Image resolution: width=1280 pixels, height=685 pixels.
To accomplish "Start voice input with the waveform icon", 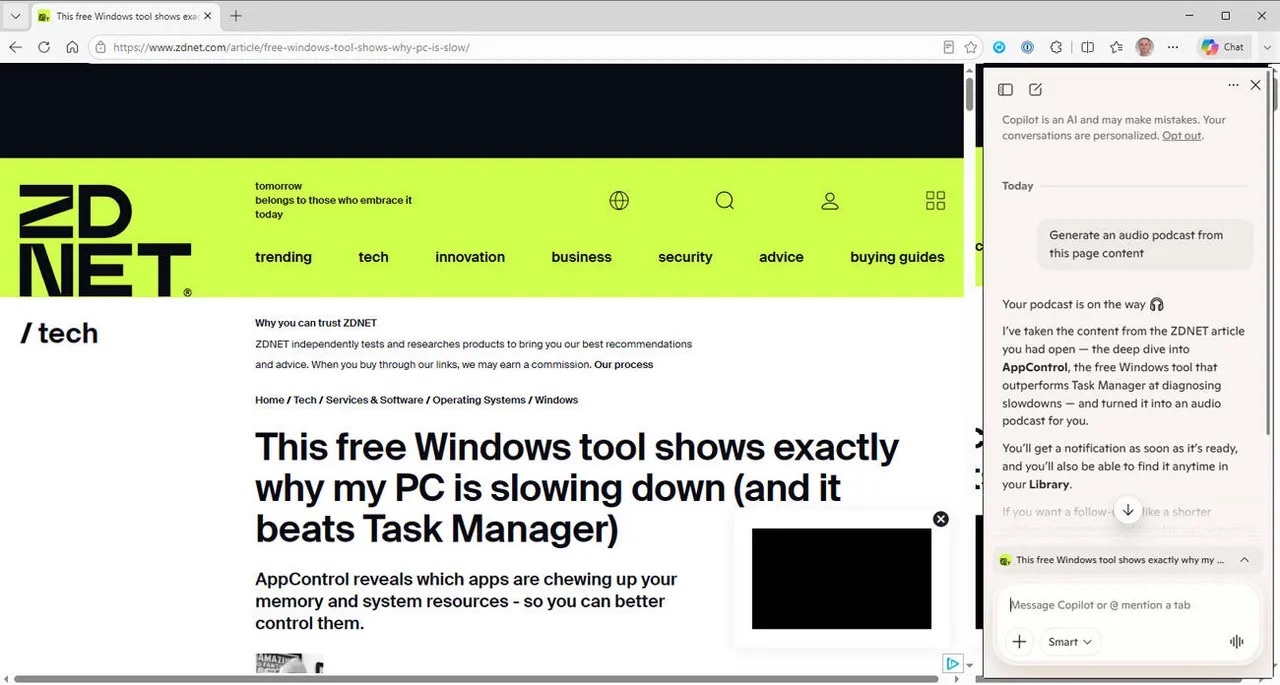I will point(1237,642).
